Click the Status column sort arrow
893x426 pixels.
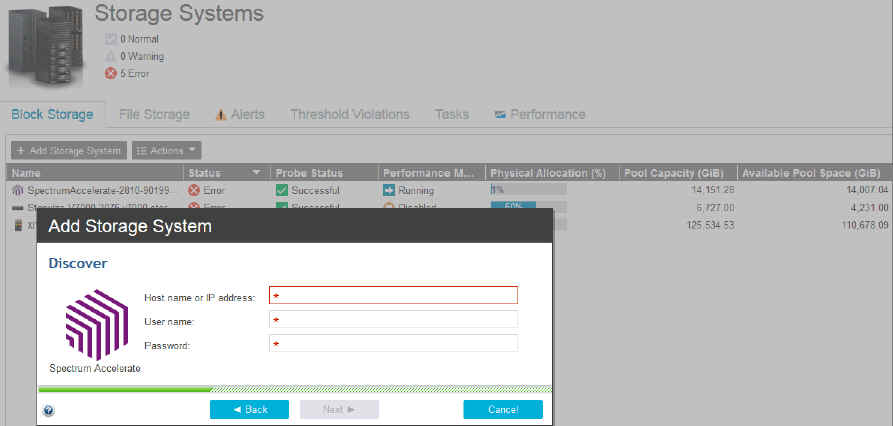pyautogui.click(x=256, y=172)
